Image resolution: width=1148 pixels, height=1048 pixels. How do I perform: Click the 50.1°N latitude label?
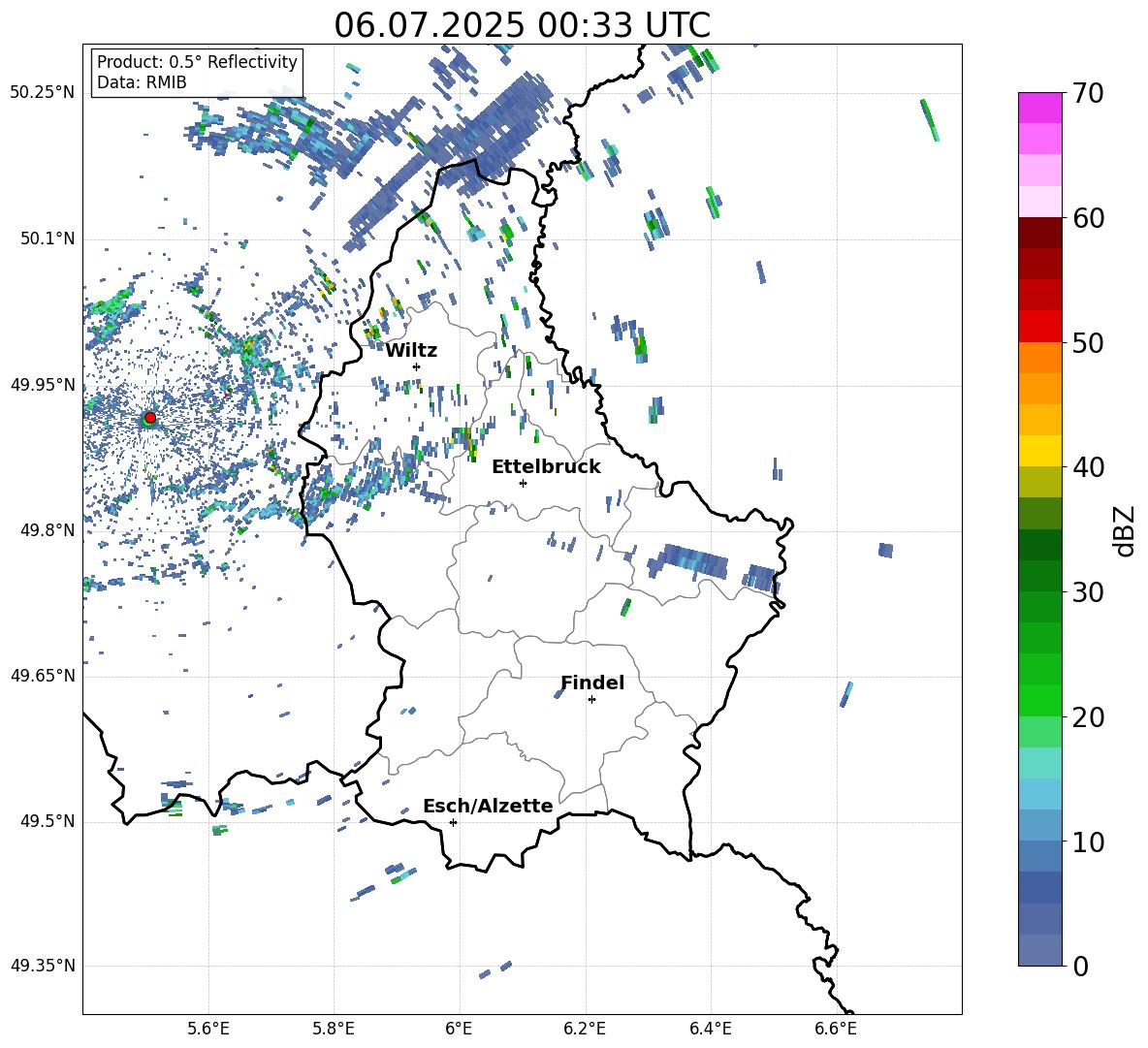48,238
